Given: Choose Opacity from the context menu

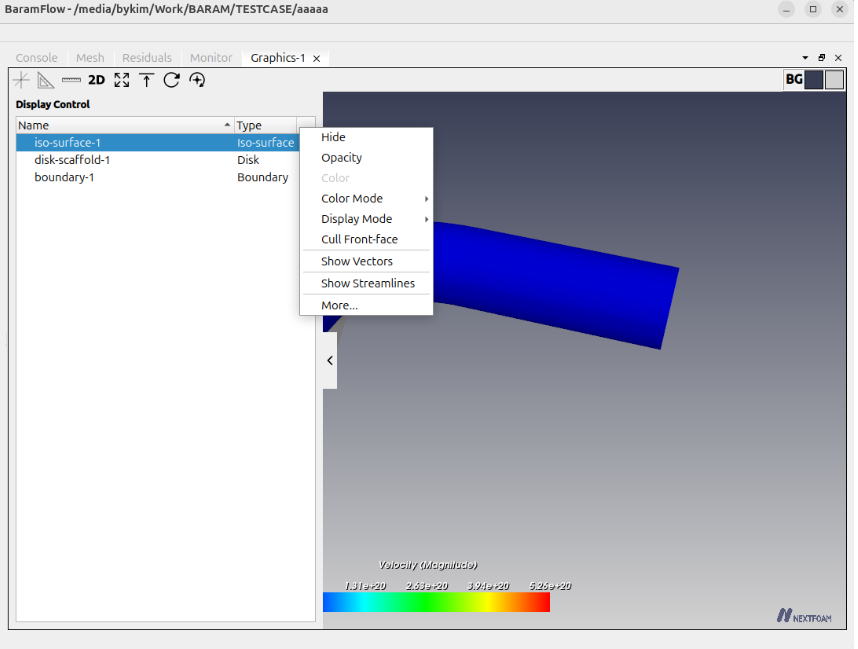Looking at the screenshot, I should point(366,158).
